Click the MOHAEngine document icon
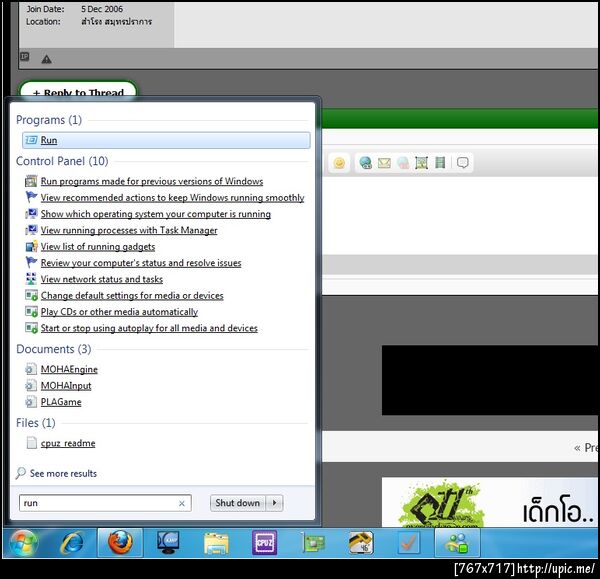 click(x=31, y=369)
